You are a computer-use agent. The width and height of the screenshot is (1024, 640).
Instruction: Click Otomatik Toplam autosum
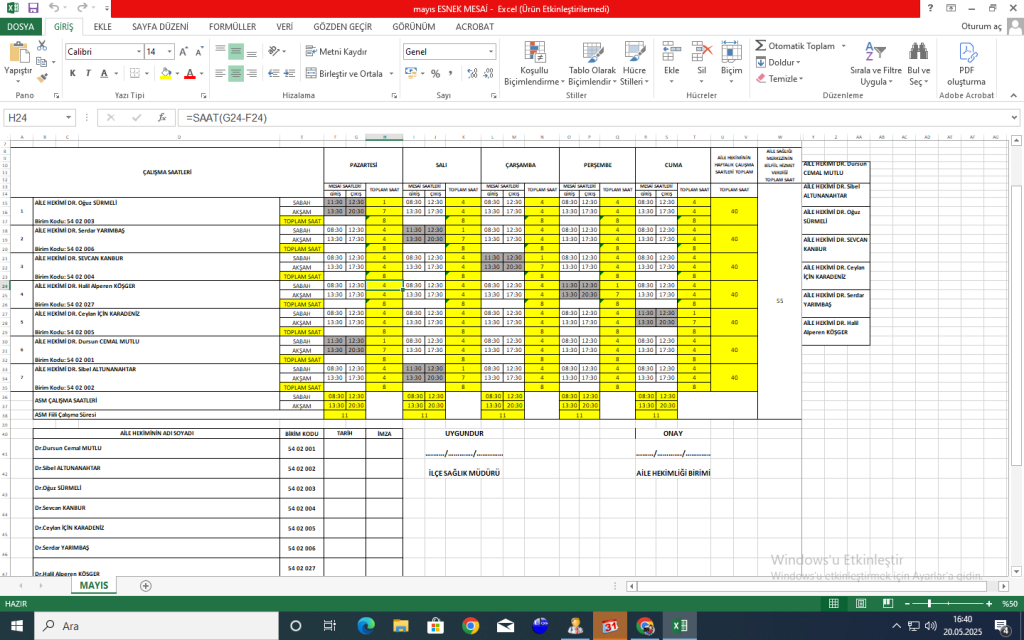point(795,46)
